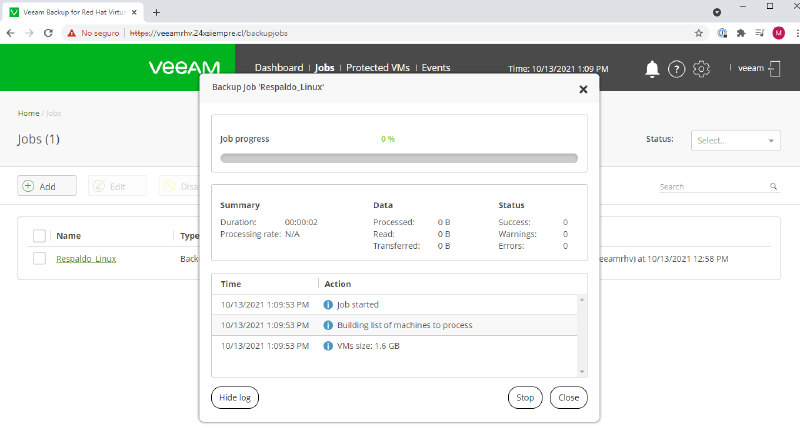The height and width of the screenshot is (430, 800).
Task: Click the Add job button
Action: click(x=47, y=186)
